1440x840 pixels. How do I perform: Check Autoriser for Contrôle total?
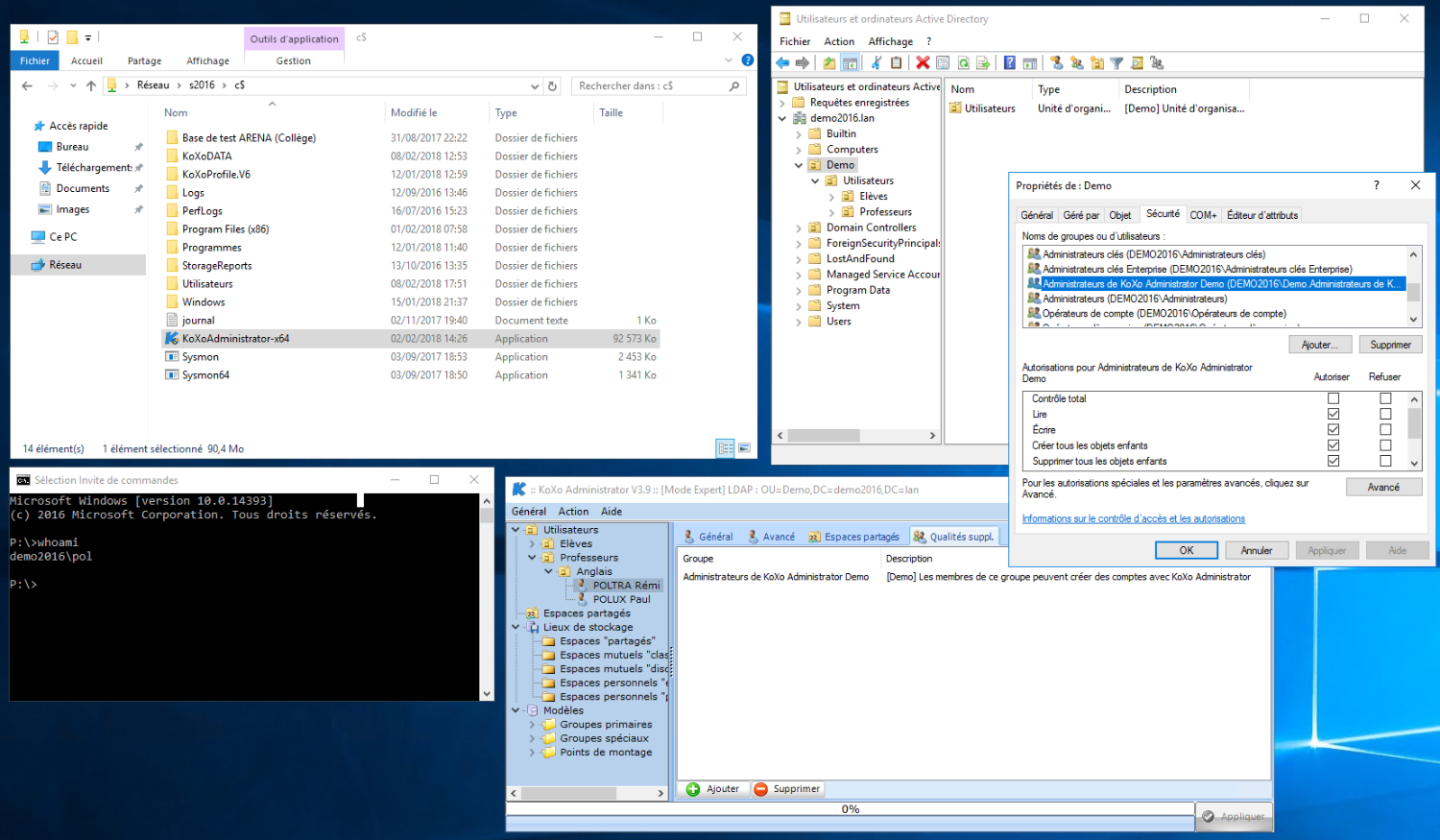(x=1333, y=398)
